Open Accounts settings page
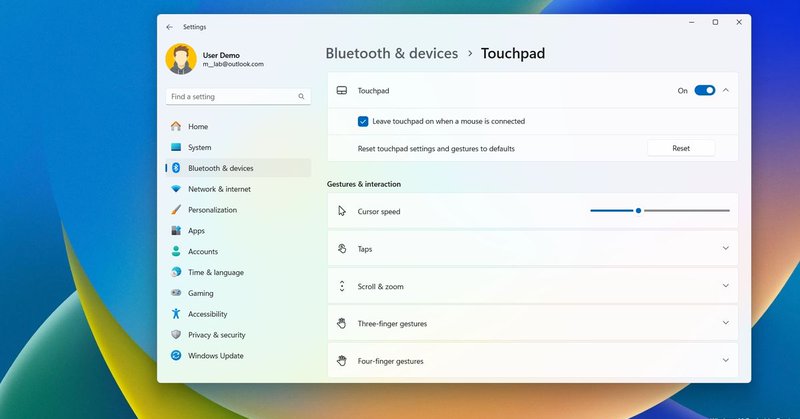This screenshot has width=800, height=419. (x=238, y=251)
